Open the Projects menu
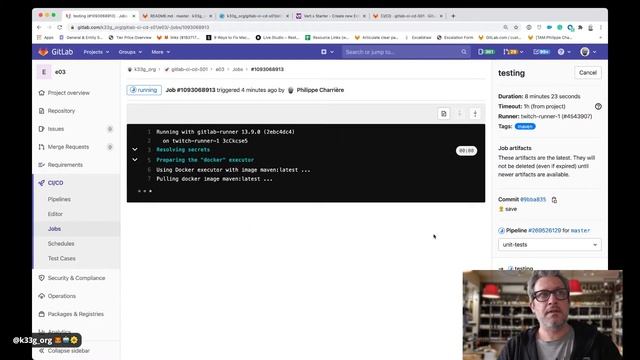 96,52
